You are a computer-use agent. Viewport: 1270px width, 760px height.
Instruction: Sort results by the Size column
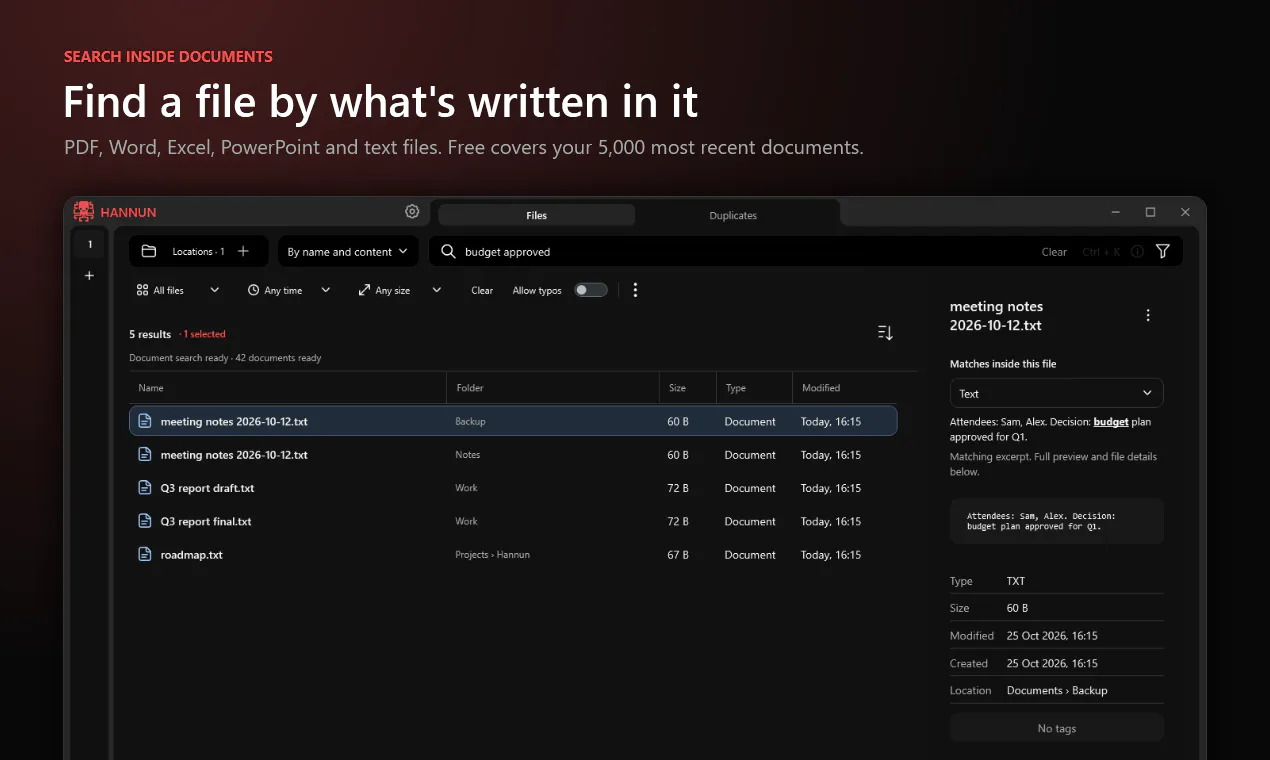[688, 388]
